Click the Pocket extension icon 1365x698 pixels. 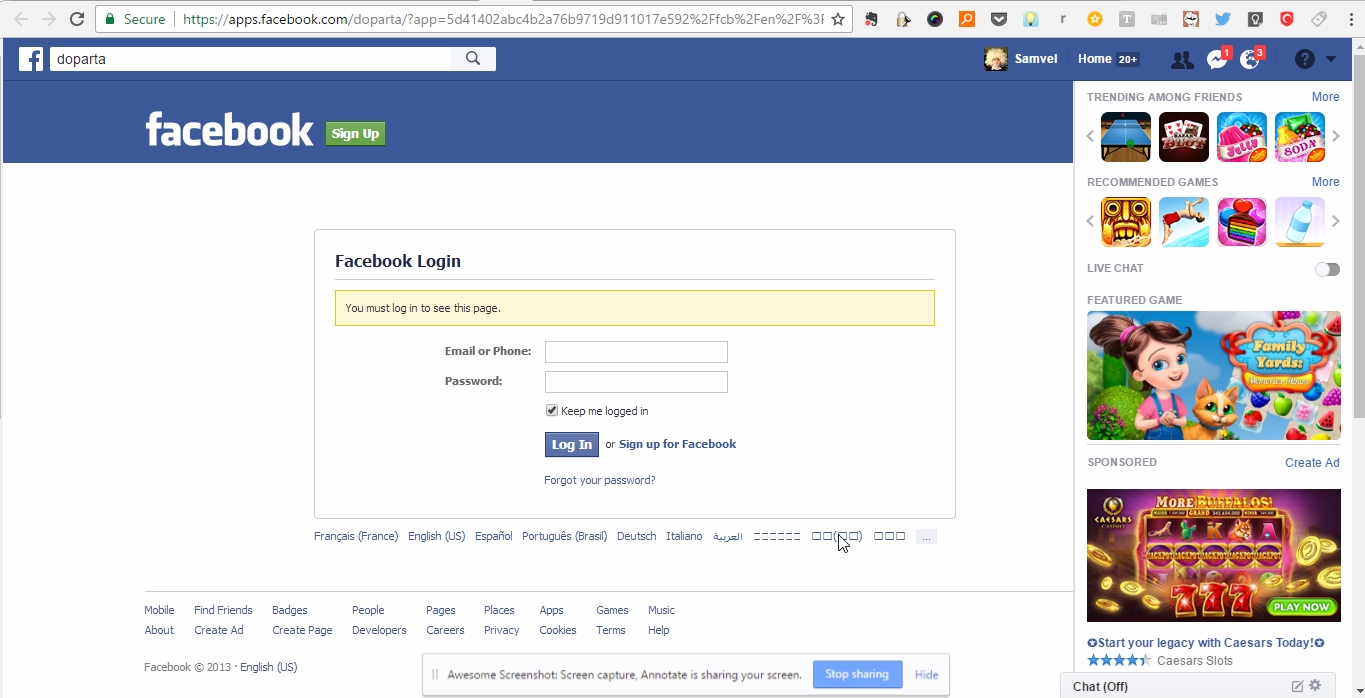999,19
